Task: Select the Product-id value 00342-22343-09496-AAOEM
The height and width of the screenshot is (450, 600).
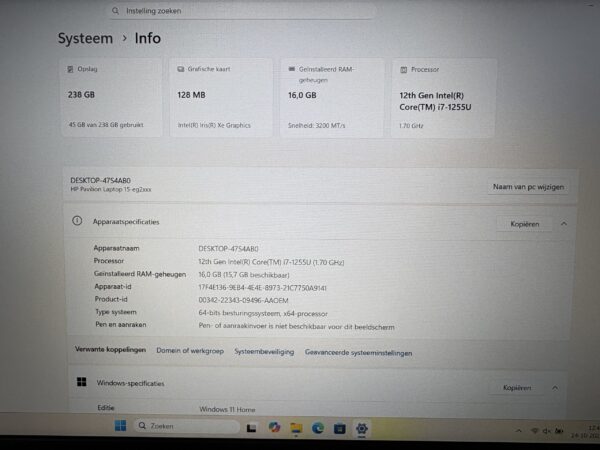Action: coord(243,300)
